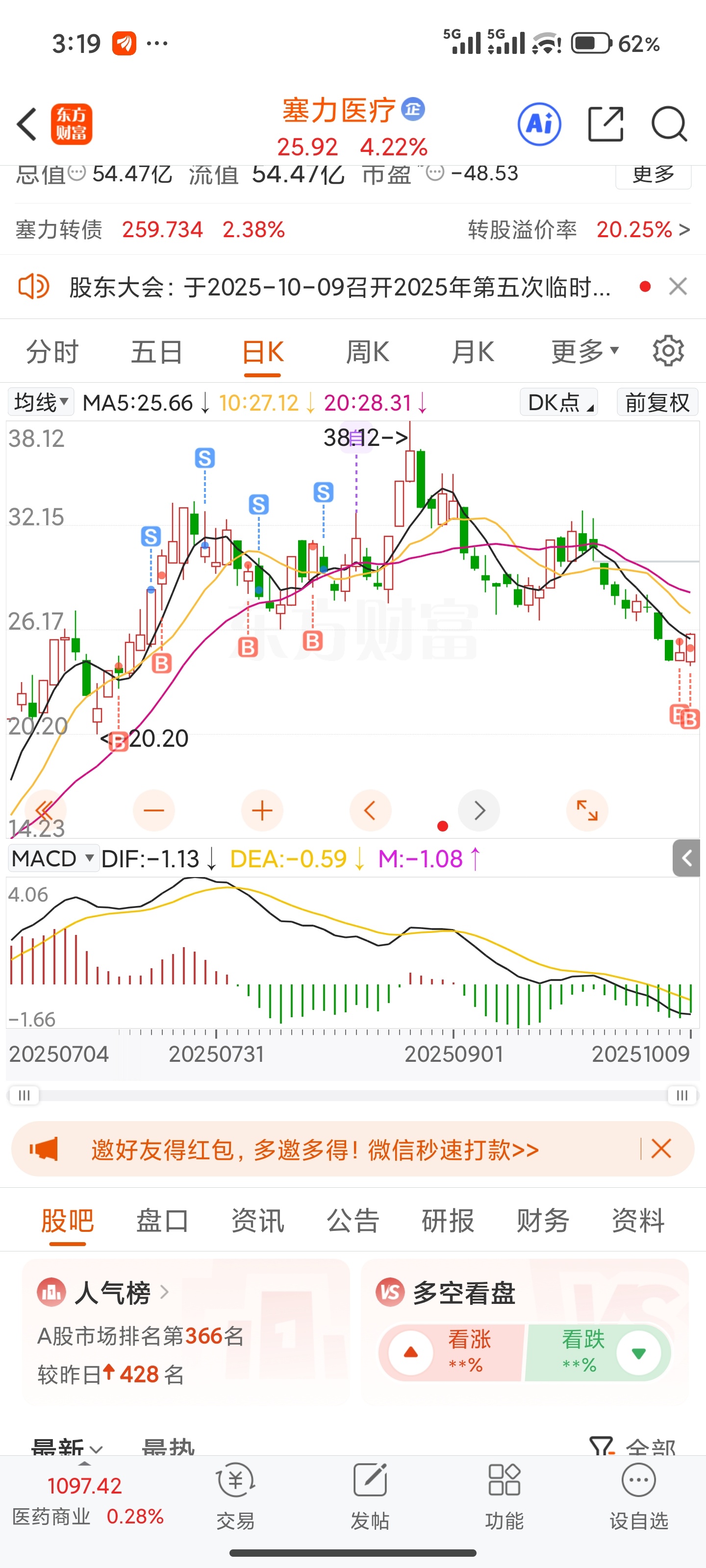Open the 资讯 tab
This screenshot has width=706, height=1568.
[258, 1221]
